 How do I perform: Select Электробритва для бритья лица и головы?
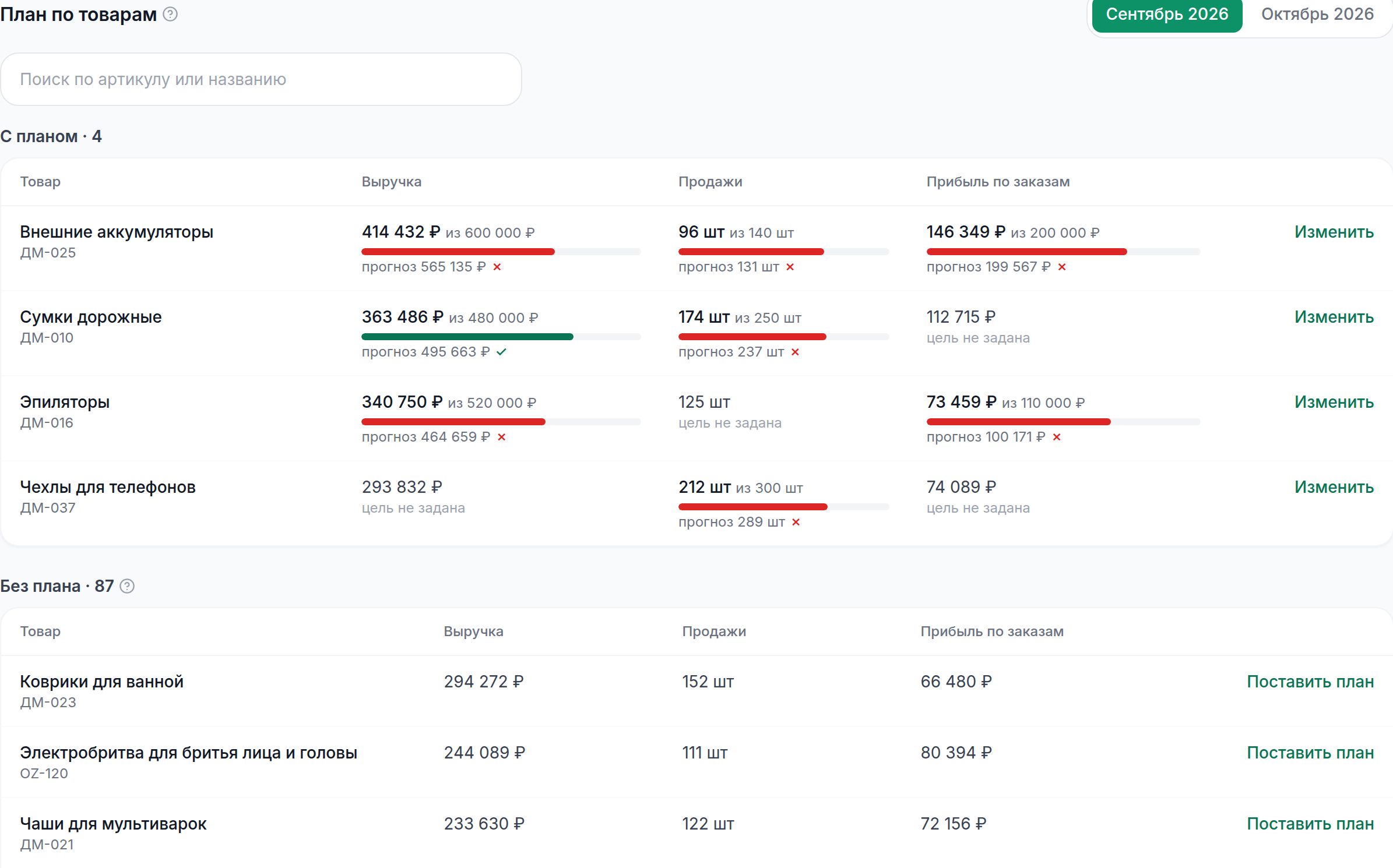pos(188,753)
